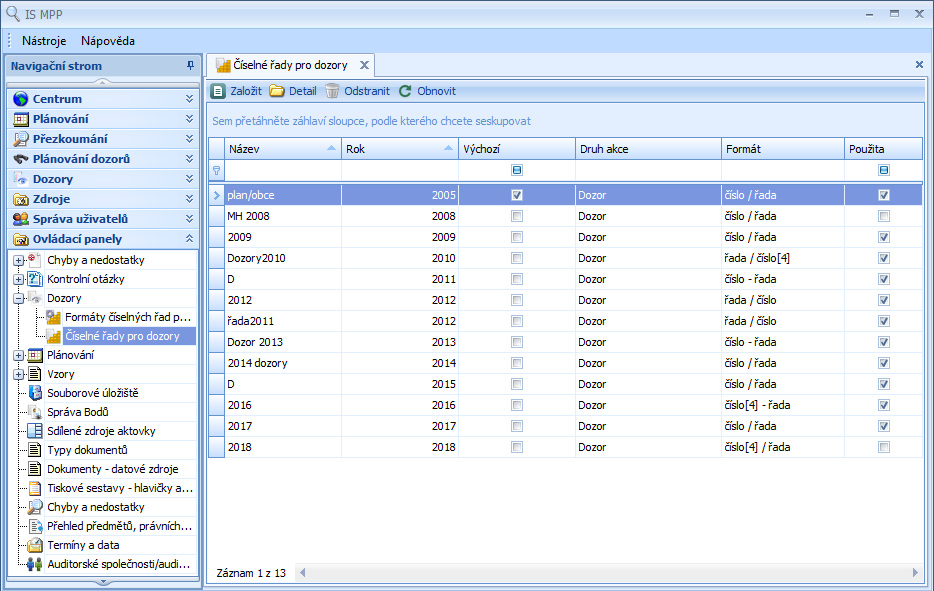Click the magnifier icon beside Přezkoumání

click(21, 139)
